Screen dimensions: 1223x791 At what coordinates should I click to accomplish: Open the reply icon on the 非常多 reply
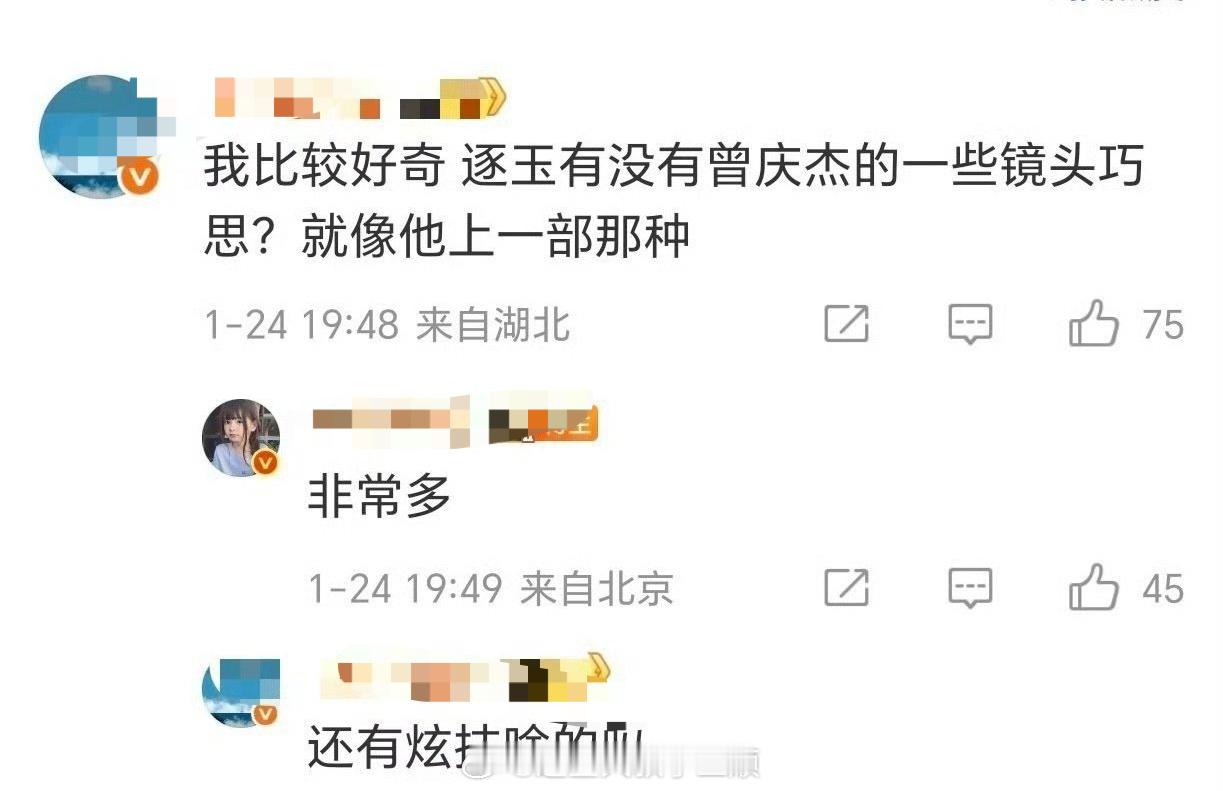tap(969, 588)
